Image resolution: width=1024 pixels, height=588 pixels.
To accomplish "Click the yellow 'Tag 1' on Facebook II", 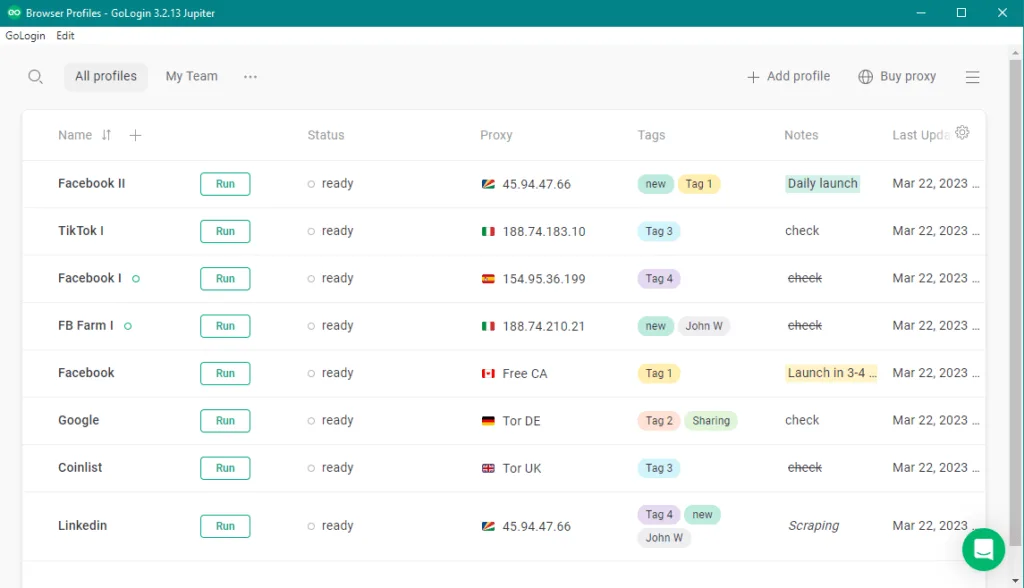I will [699, 184].
